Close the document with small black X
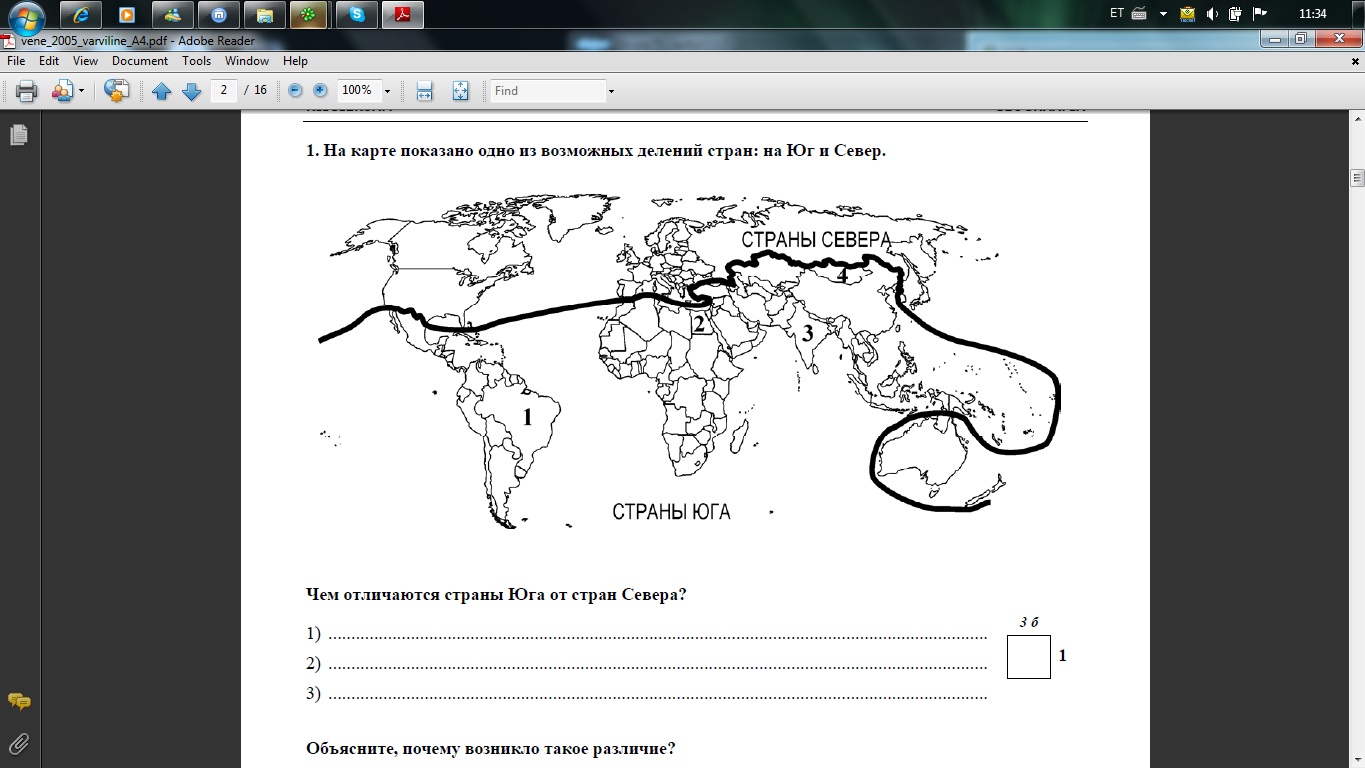The width and height of the screenshot is (1365, 768). pos(1354,61)
